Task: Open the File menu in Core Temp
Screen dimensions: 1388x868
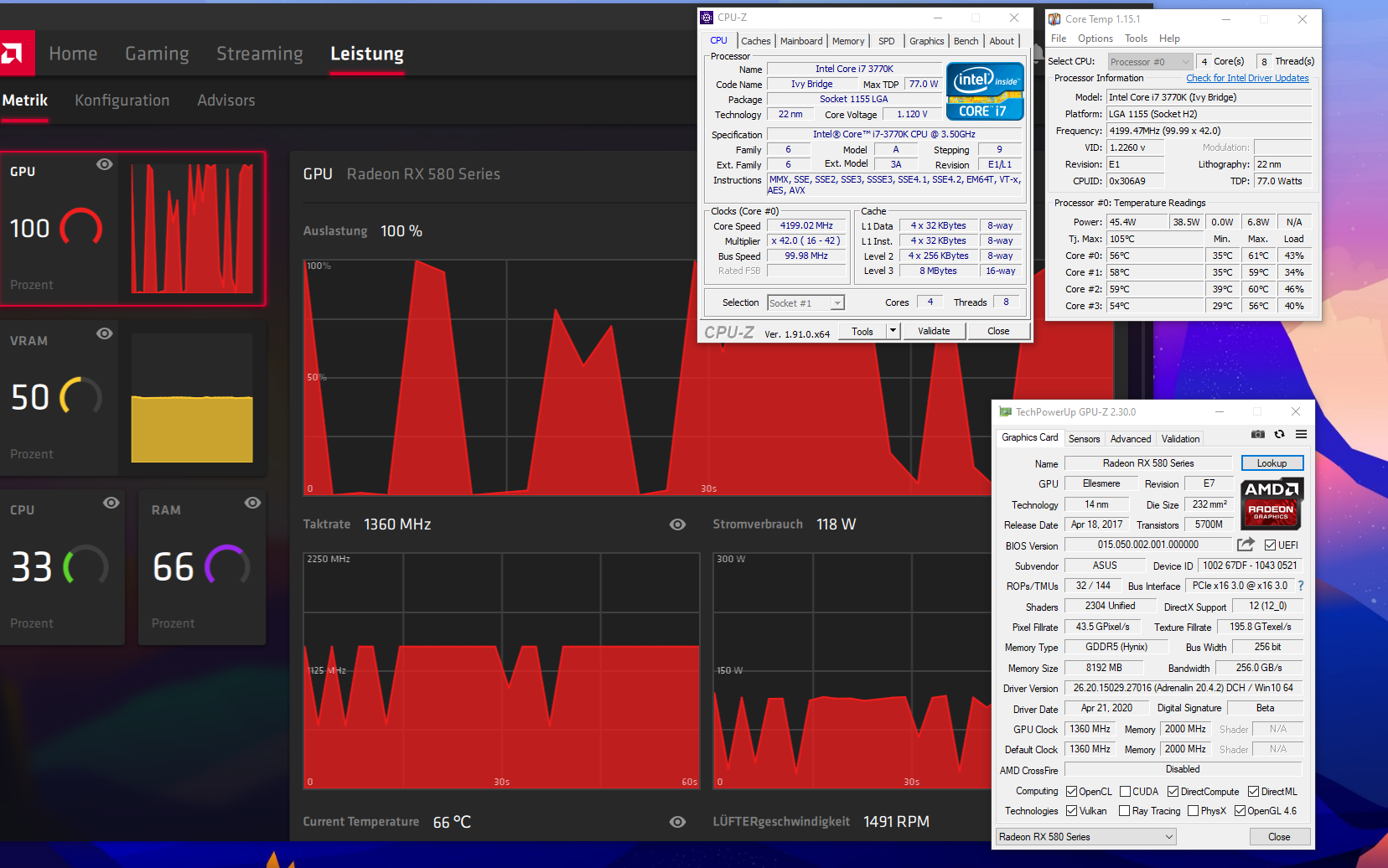Action: 1059,39
